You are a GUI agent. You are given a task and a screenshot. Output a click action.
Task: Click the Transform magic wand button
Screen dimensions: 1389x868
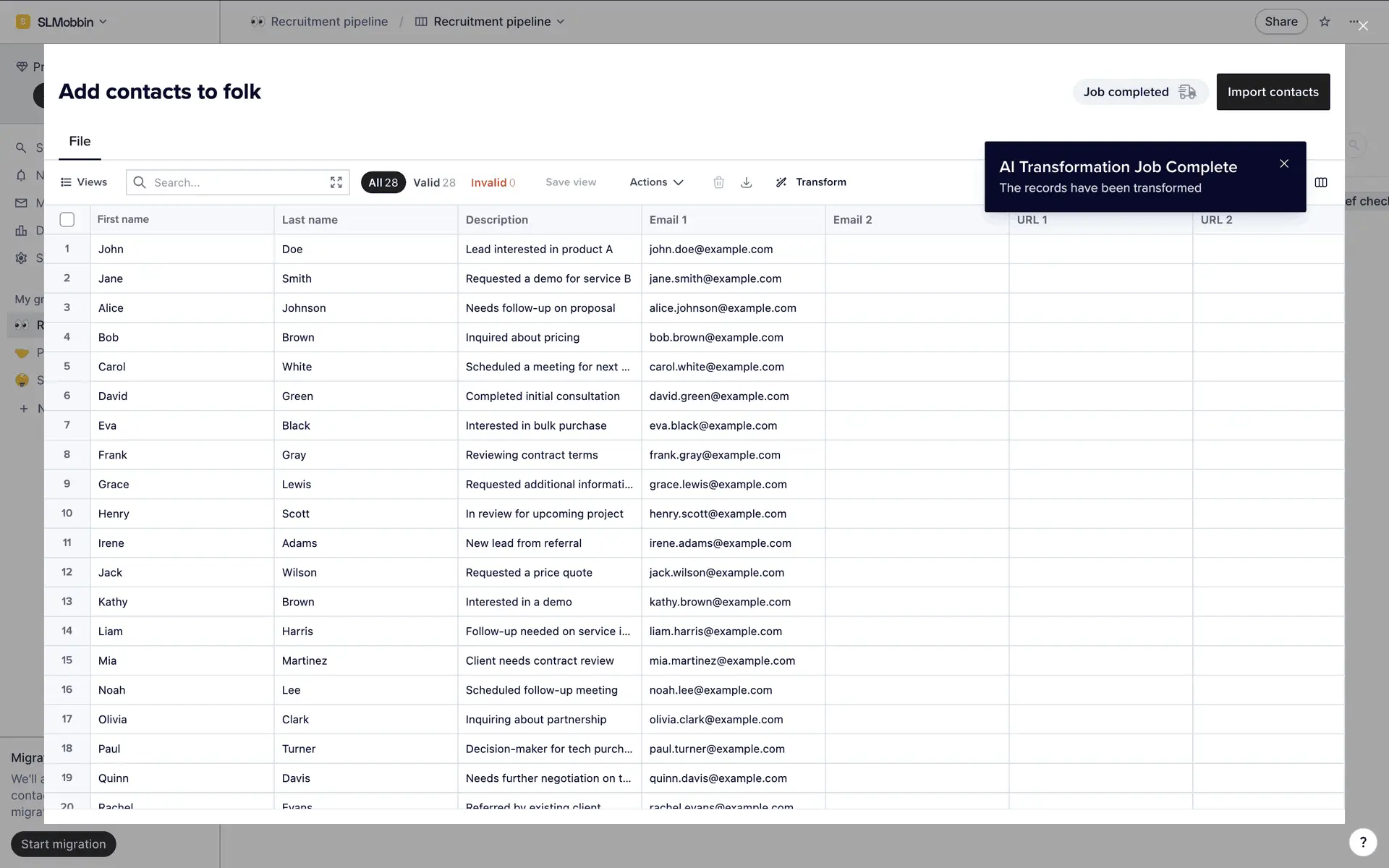click(x=811, y=182)
